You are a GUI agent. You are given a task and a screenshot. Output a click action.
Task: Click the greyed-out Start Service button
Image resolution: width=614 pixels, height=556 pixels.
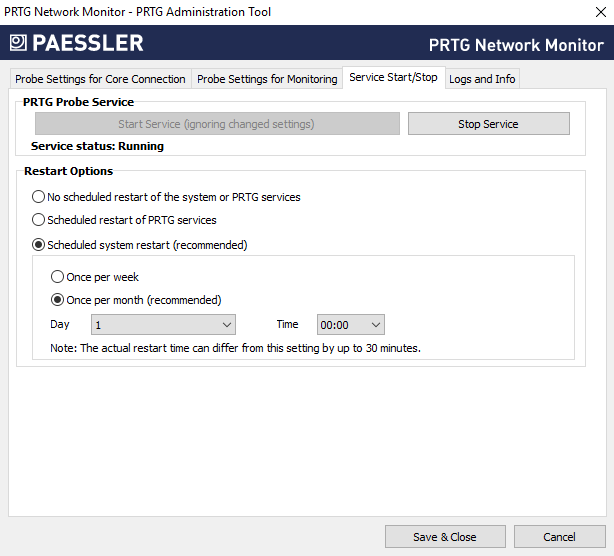[217, 124]
